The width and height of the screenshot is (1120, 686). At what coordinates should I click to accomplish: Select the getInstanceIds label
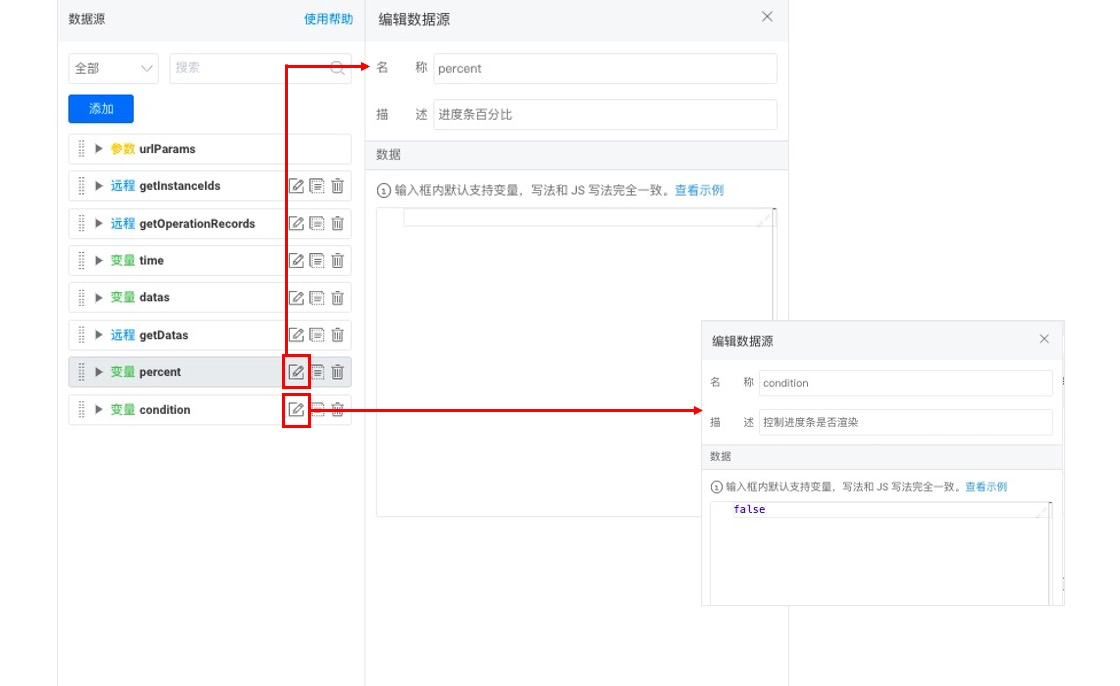[x=180, y=186]
